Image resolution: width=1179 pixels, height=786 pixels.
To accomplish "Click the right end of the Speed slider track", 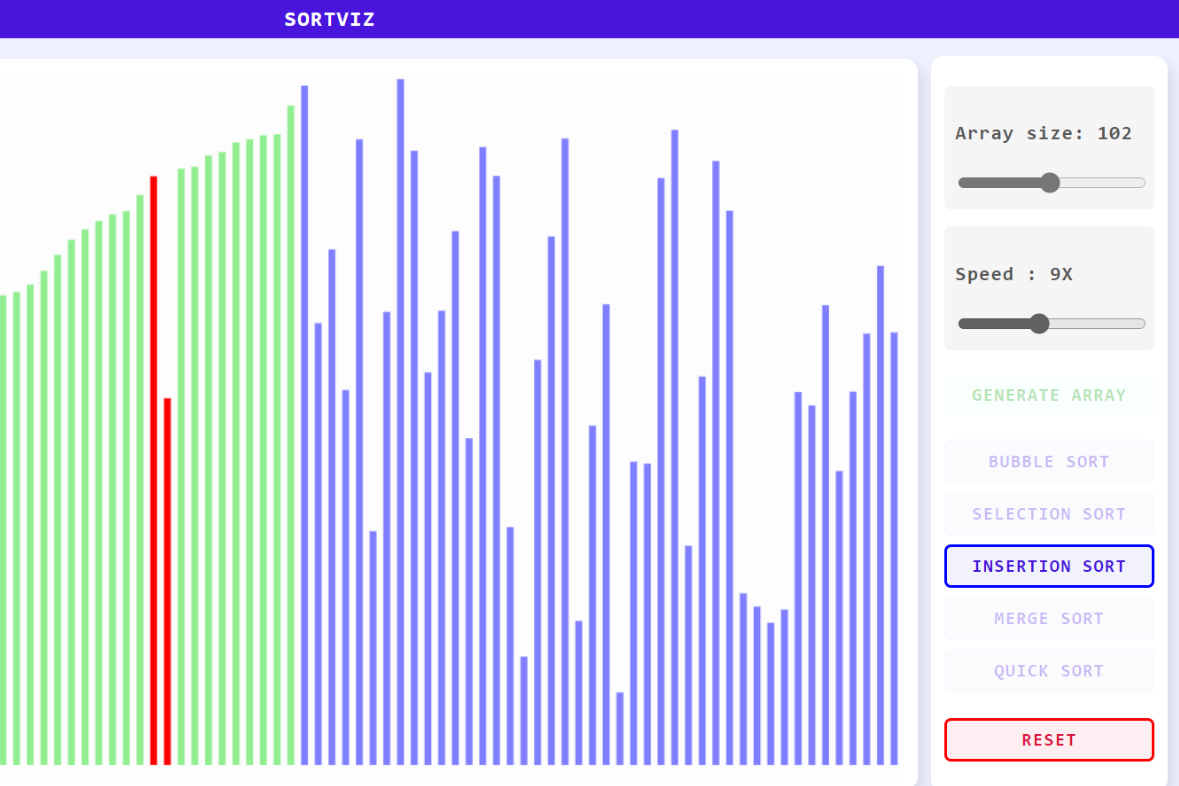I will pyautogui.click(x=1142, y=323).
